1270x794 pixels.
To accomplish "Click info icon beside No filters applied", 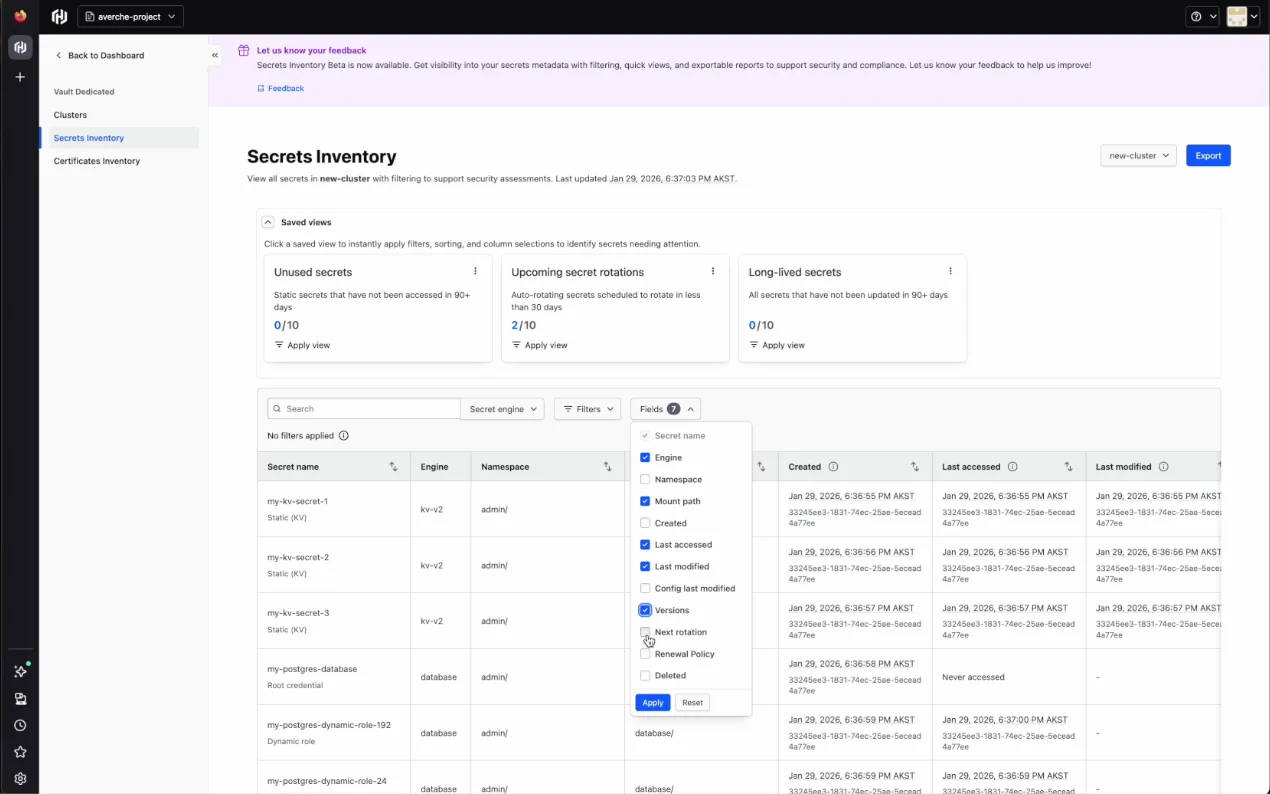I will pyautogui.click(x=344, y=436).
